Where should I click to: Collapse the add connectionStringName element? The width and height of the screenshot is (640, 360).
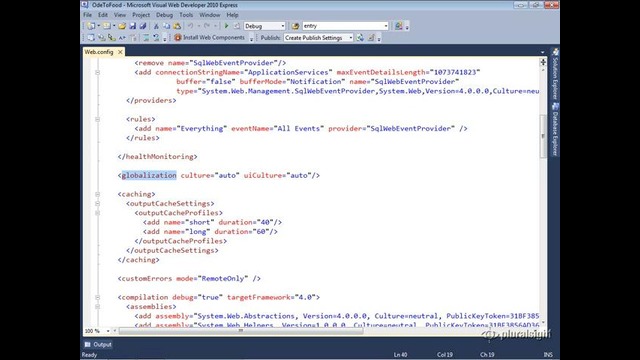(97, 72)
